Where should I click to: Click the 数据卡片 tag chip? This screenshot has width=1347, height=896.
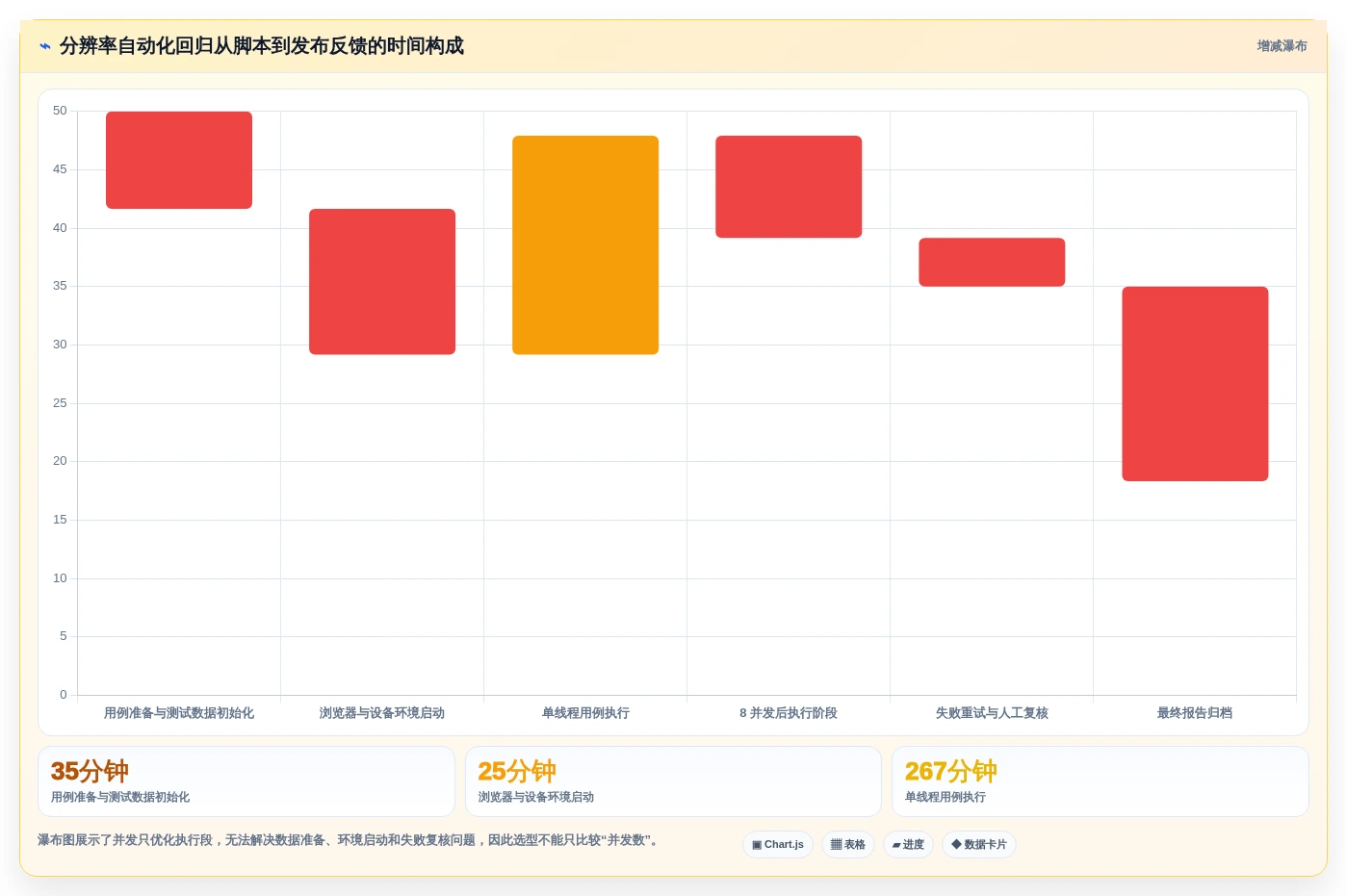click(979, 845)
